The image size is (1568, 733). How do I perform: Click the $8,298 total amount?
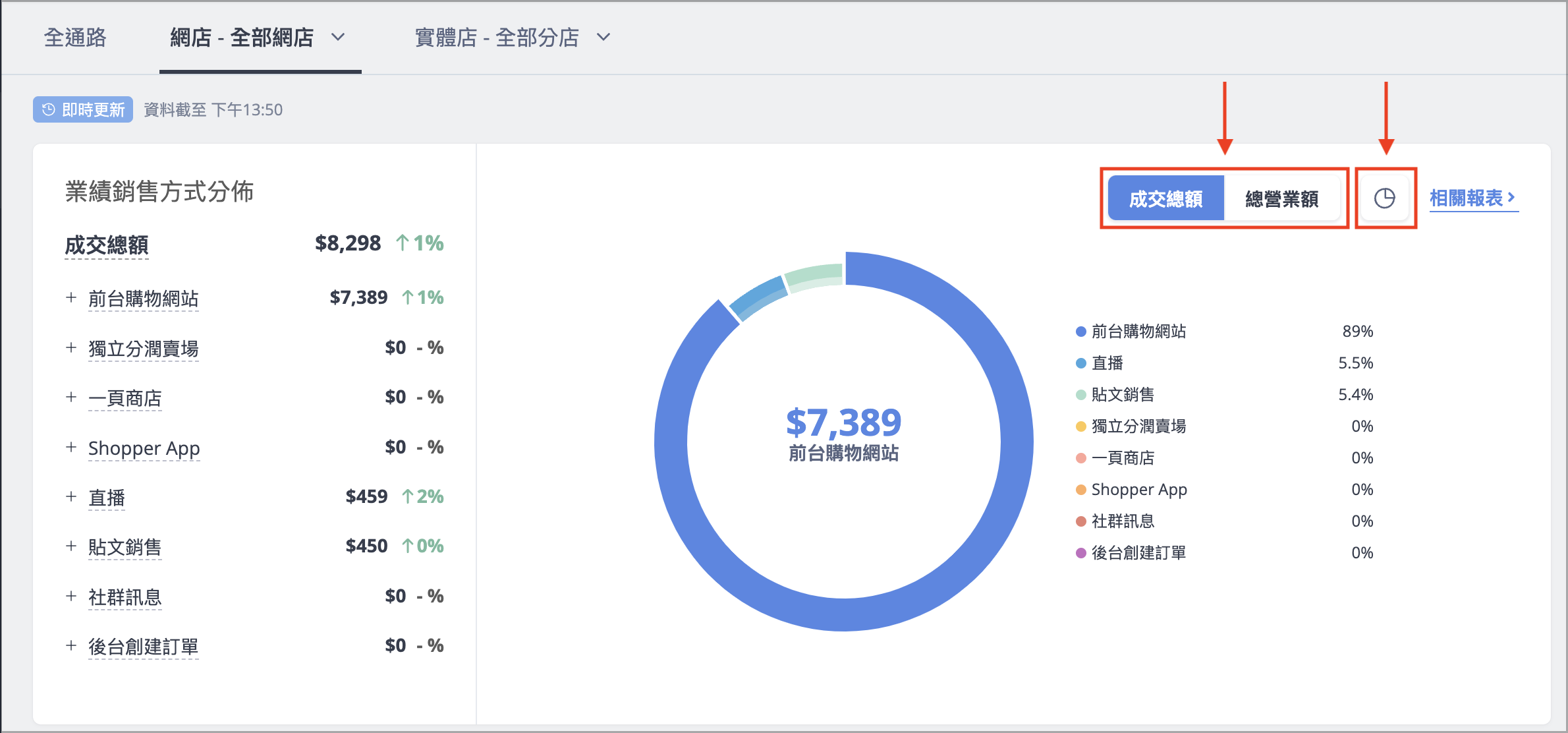click(348, 243)
